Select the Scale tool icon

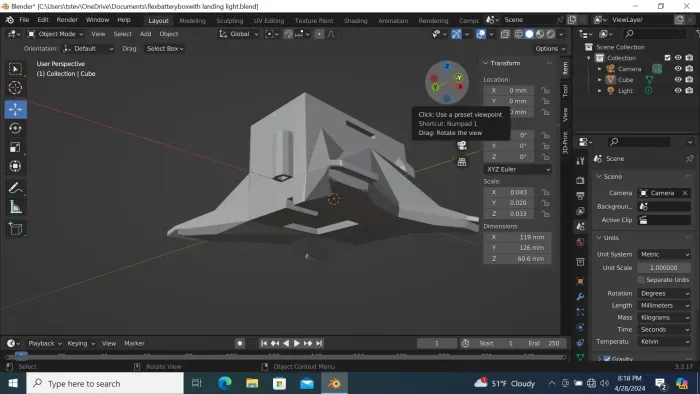(x=16, y=147)
